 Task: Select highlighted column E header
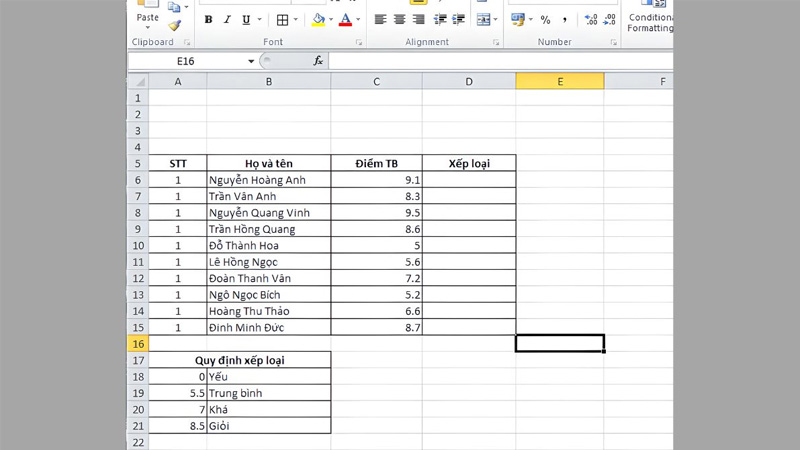point(560,82)
